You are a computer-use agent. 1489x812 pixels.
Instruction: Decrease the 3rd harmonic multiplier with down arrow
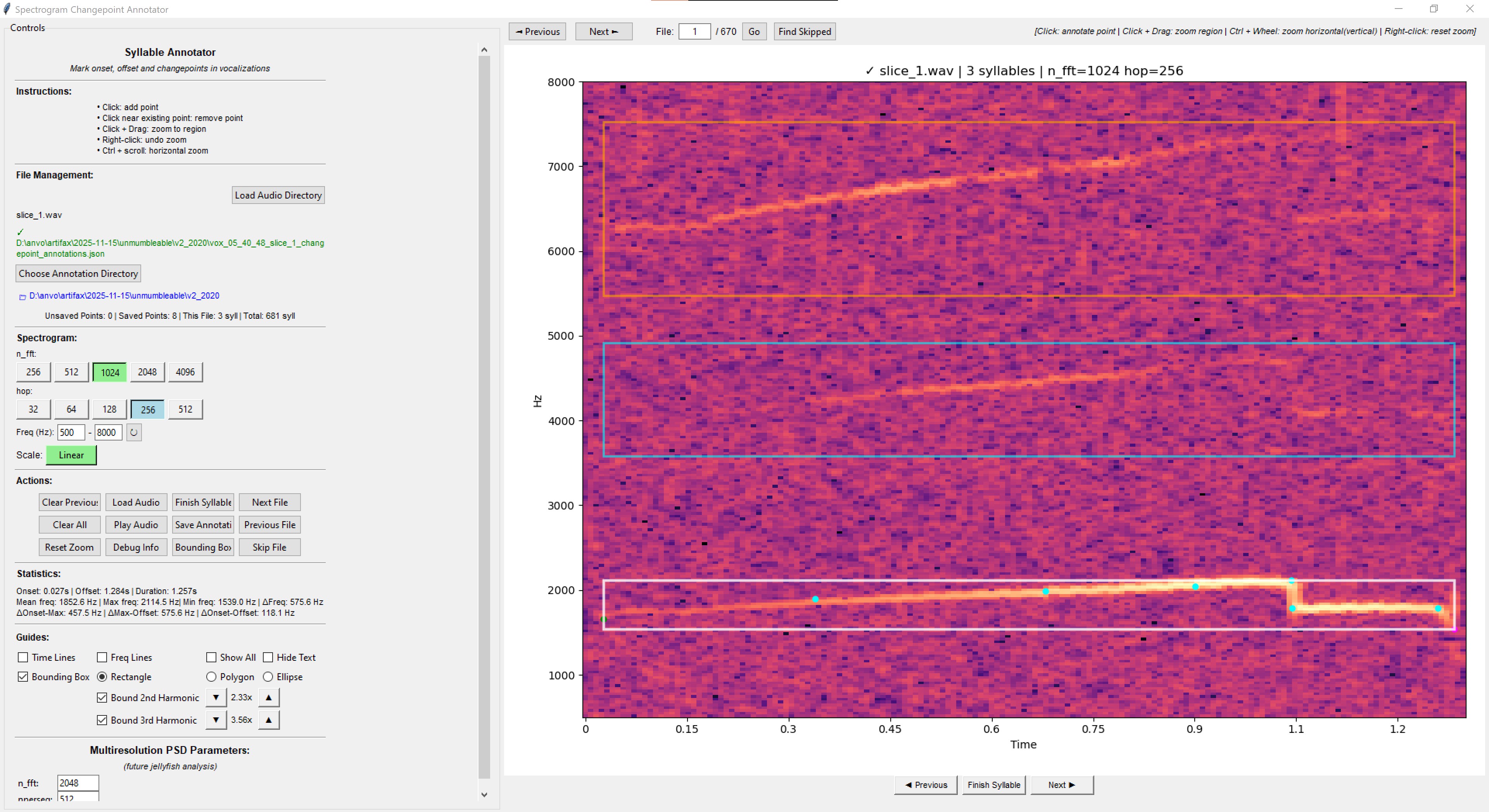216,720
